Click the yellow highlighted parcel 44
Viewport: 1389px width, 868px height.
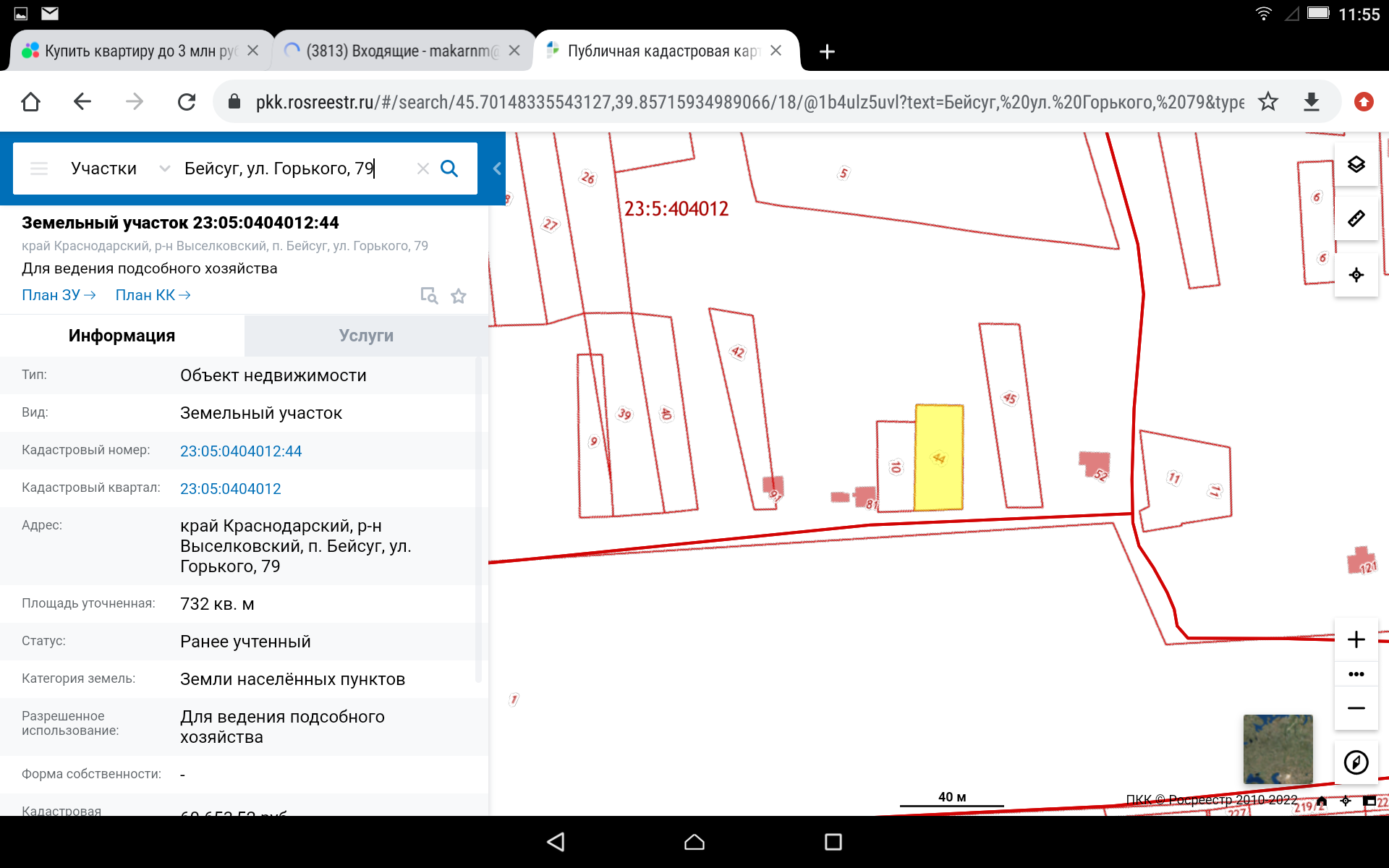point(938,459)
